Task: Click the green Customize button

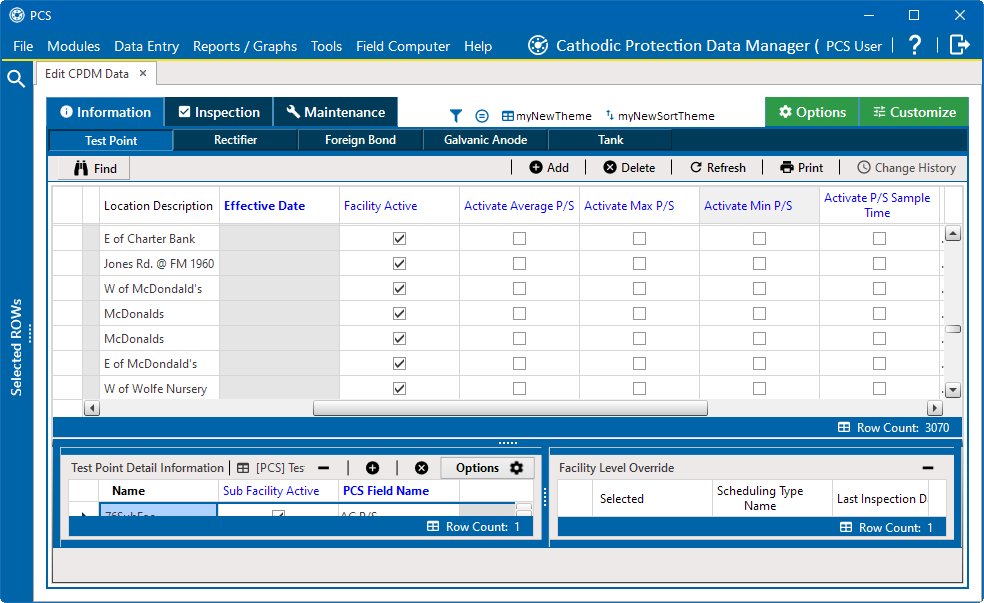Action: tap(914, 112)
